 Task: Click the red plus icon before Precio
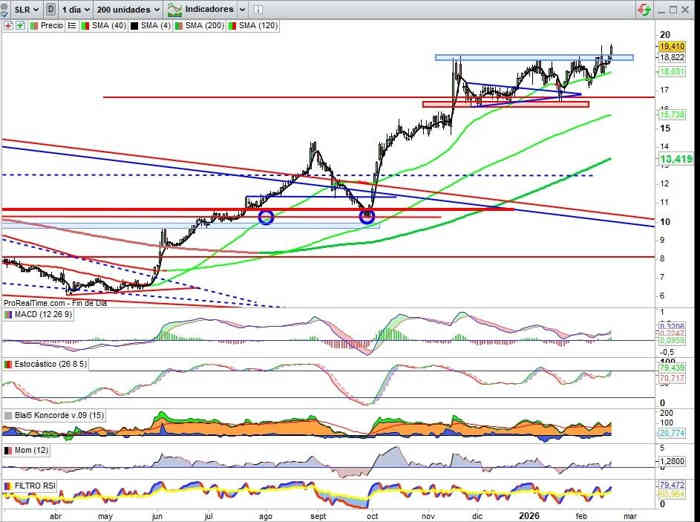point(8,24)
